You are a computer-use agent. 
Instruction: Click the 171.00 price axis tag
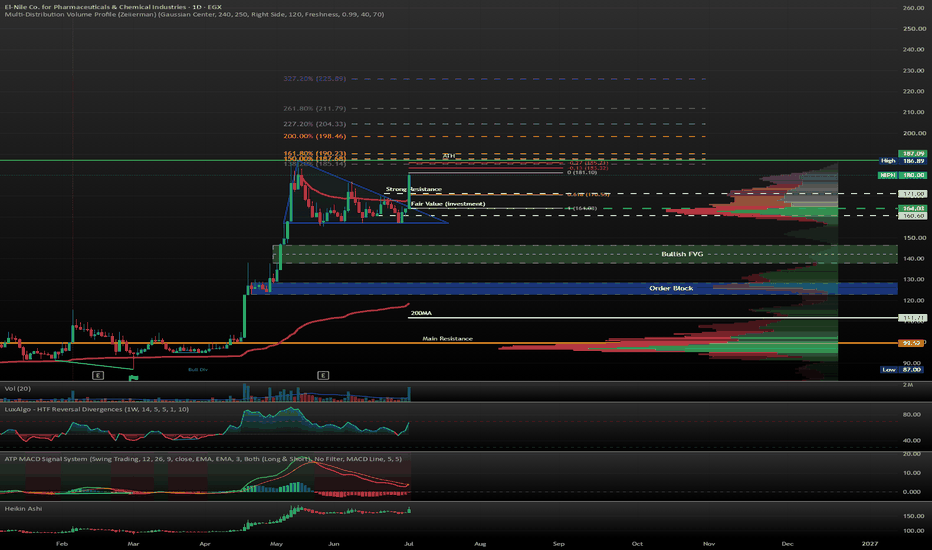click(913, 194)
